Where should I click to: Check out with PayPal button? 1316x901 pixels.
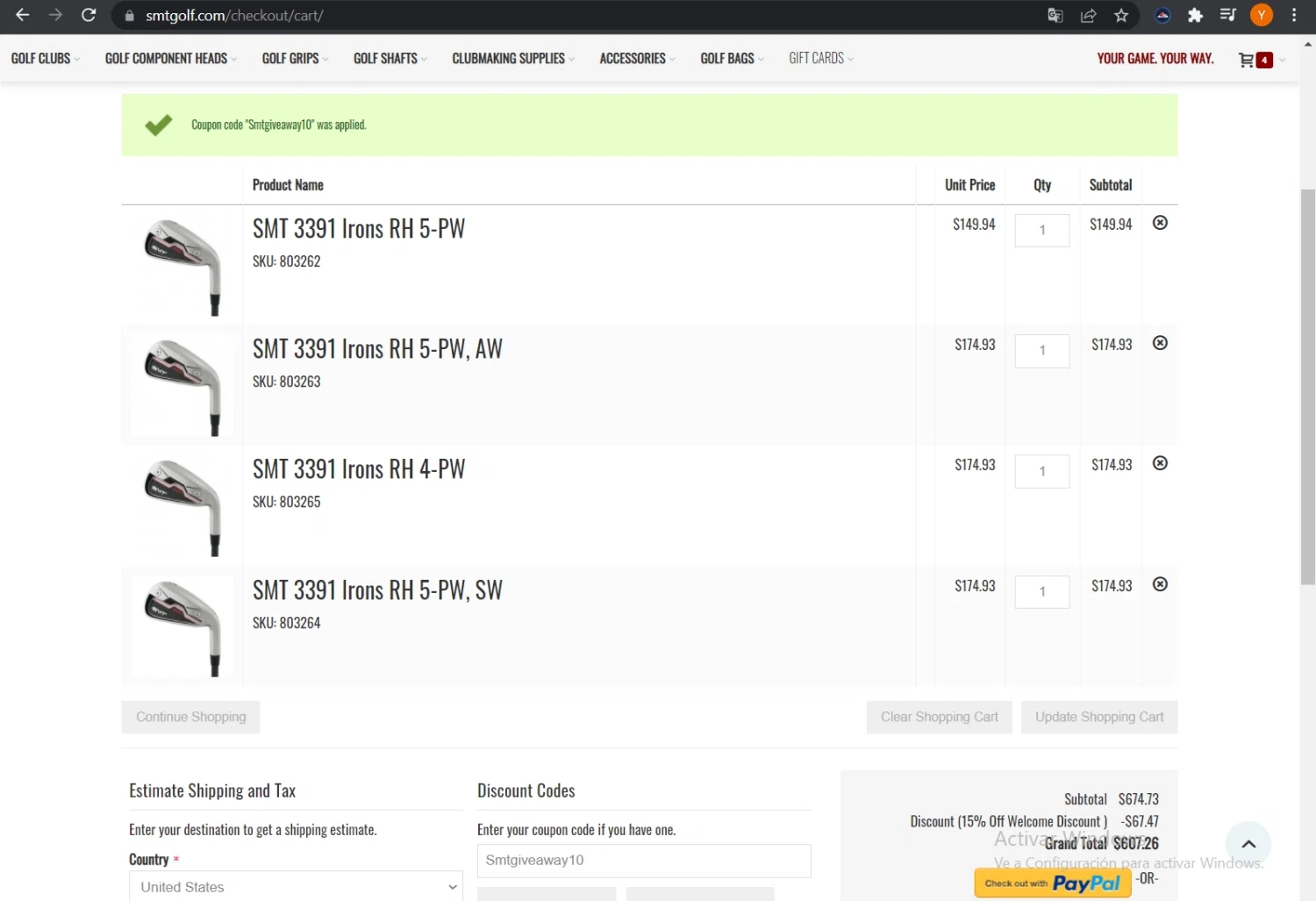coord(1052,883)
